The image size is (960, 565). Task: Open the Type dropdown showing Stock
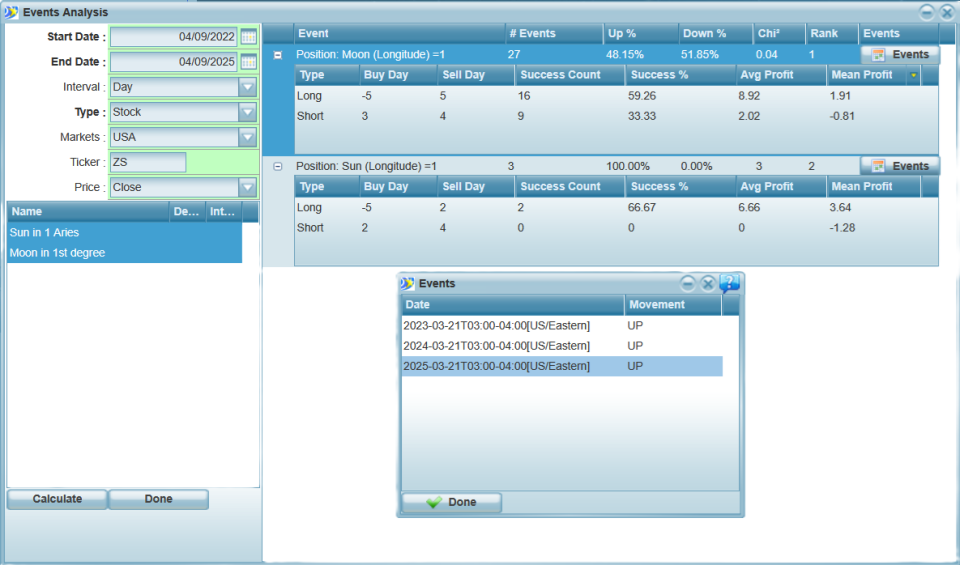(247, 112)
